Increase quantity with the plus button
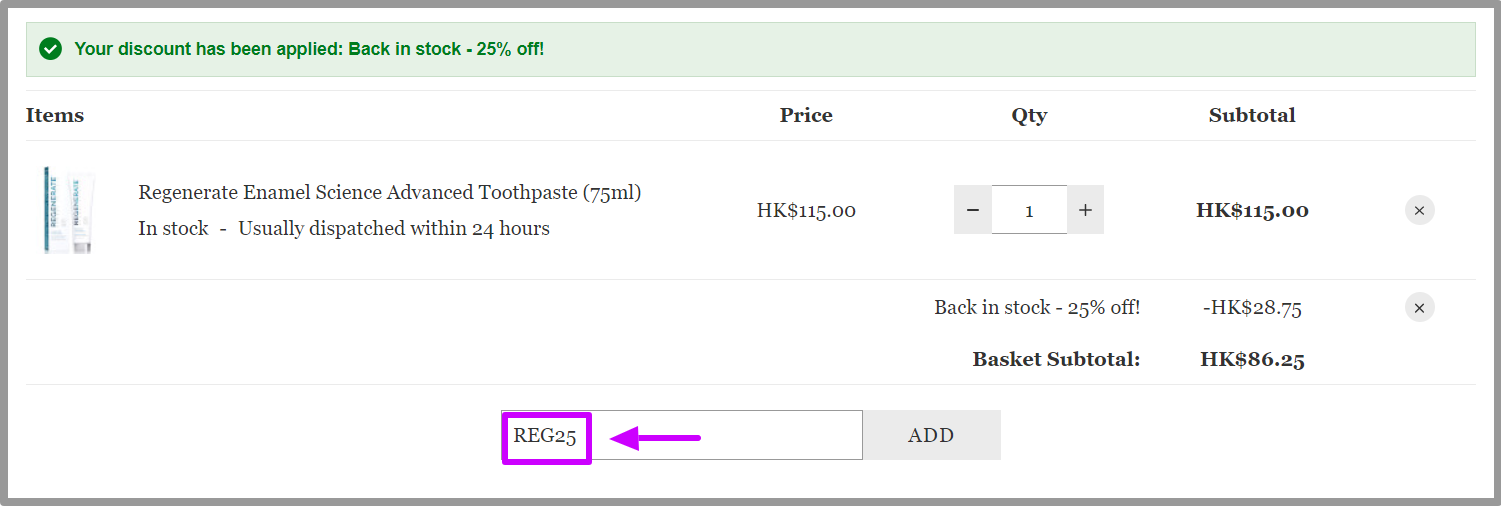1501x506 pixels. tap(1085, 210)
